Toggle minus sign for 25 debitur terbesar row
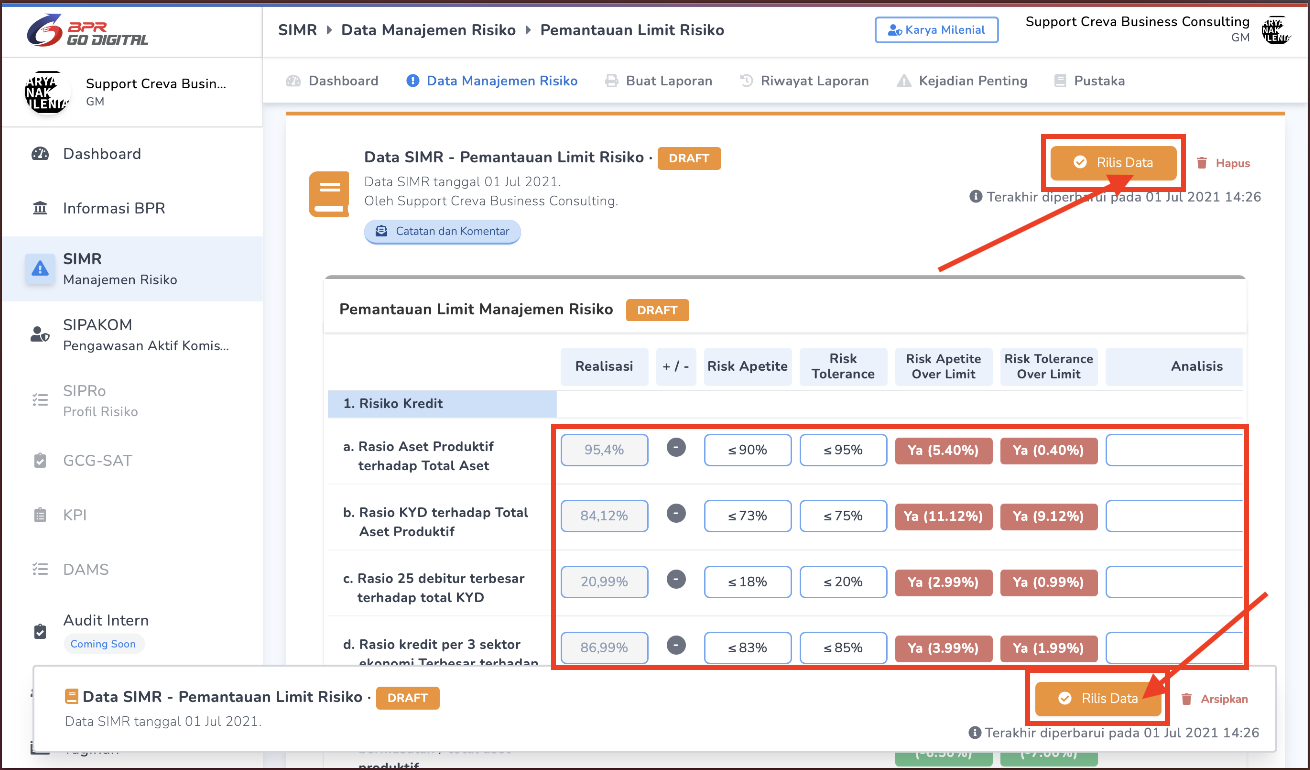 [x=676, y=580]
